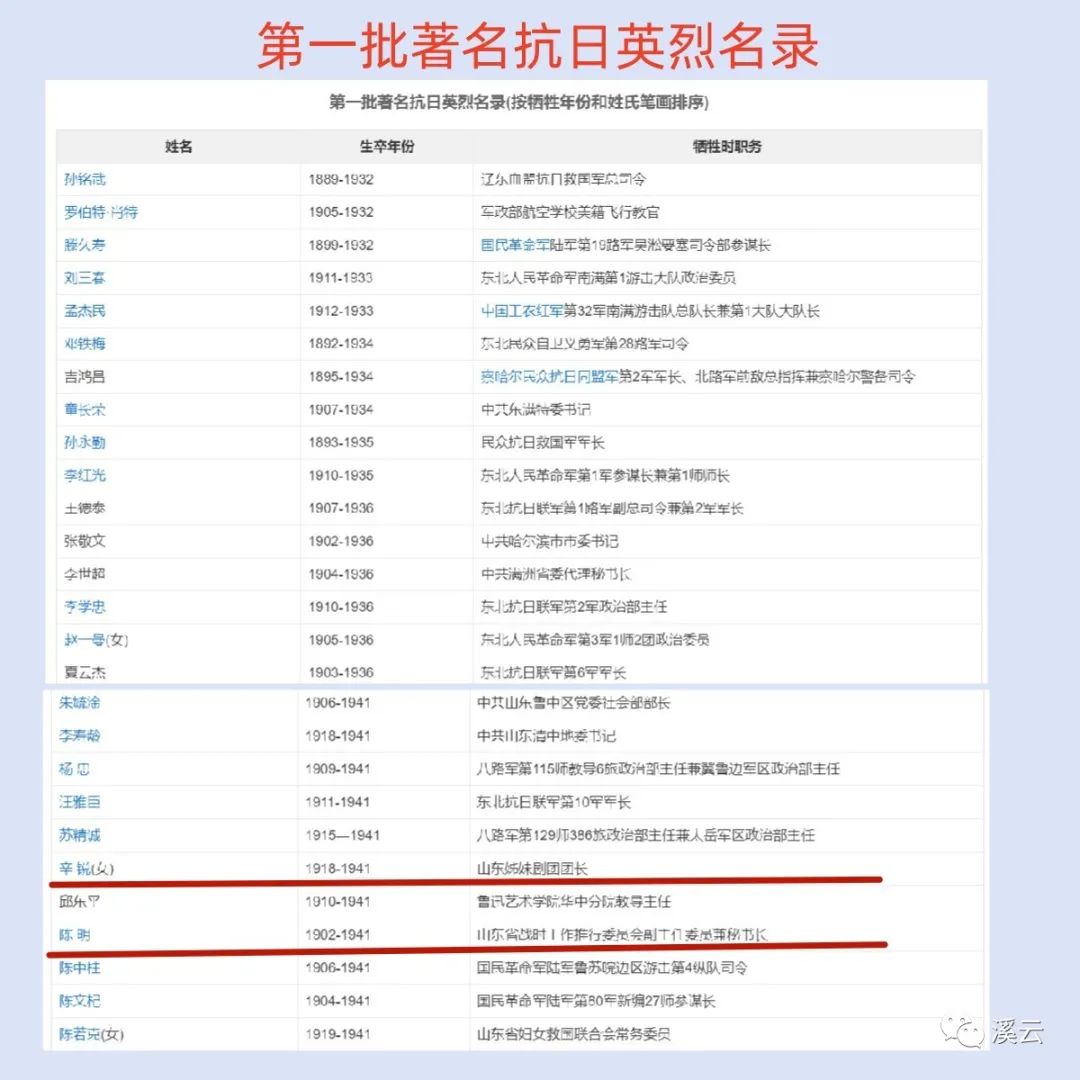Open the 陈若克(女) link
Image resolution: width=1080 pixels, height=1080 pixels.
91,1034
